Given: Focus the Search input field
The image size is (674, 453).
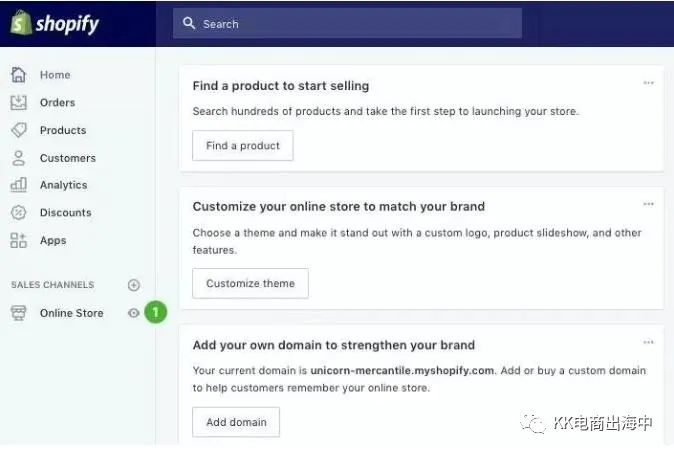Looking at the screenshot, I should [347, 23].
